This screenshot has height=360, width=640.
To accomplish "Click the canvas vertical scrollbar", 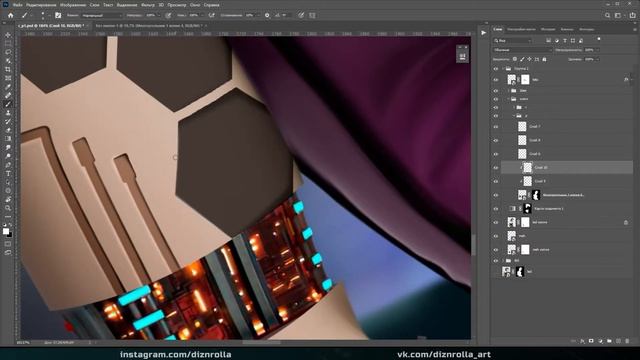I will coord(473,246).
